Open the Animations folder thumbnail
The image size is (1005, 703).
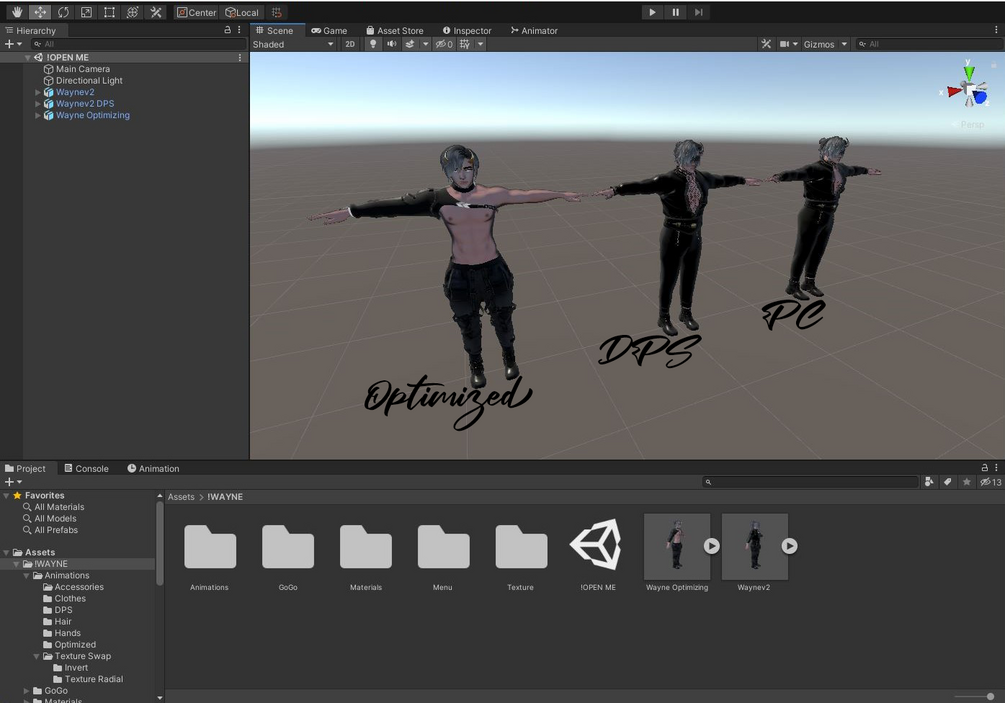210,547
